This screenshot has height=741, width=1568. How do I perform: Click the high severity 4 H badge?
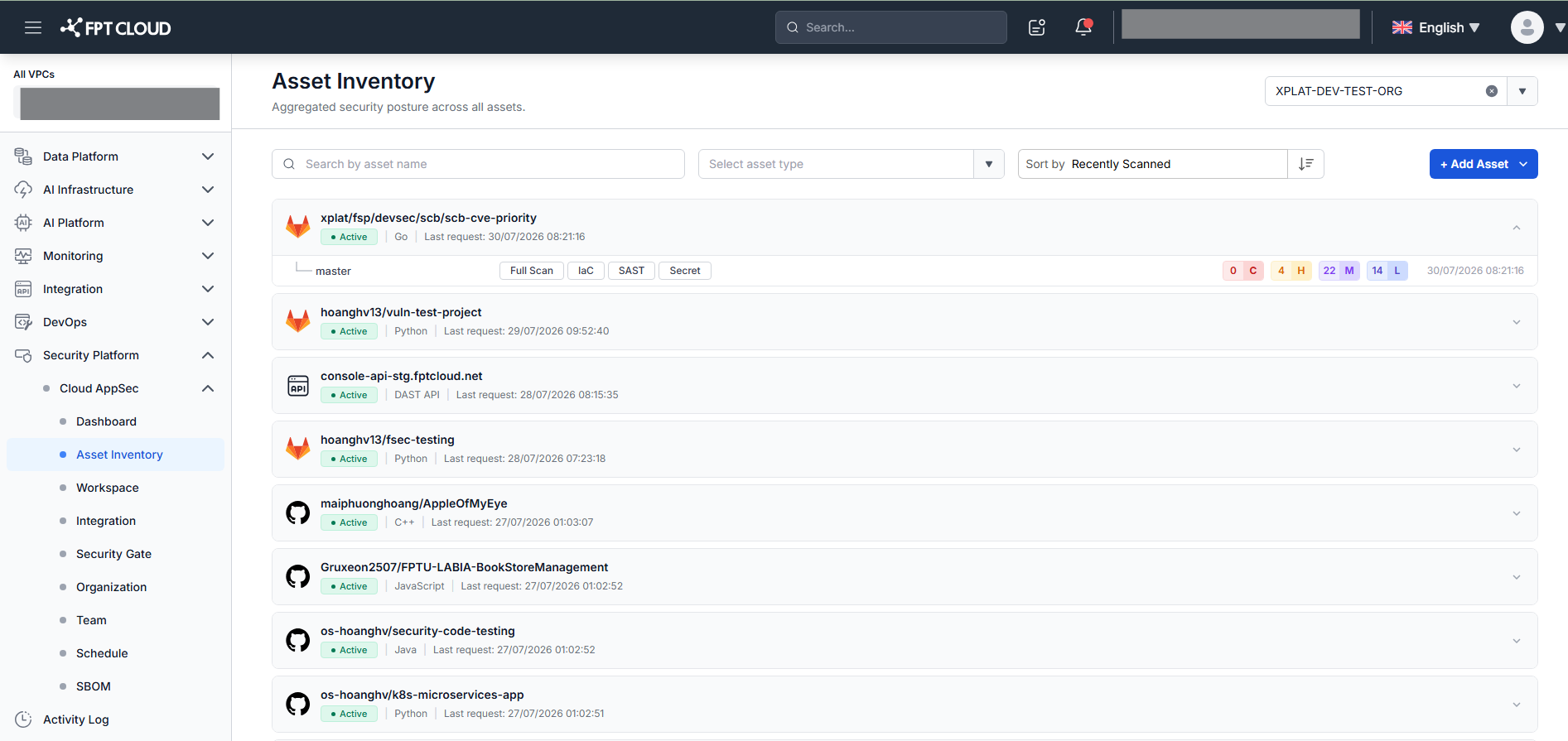pos(1291,271)
